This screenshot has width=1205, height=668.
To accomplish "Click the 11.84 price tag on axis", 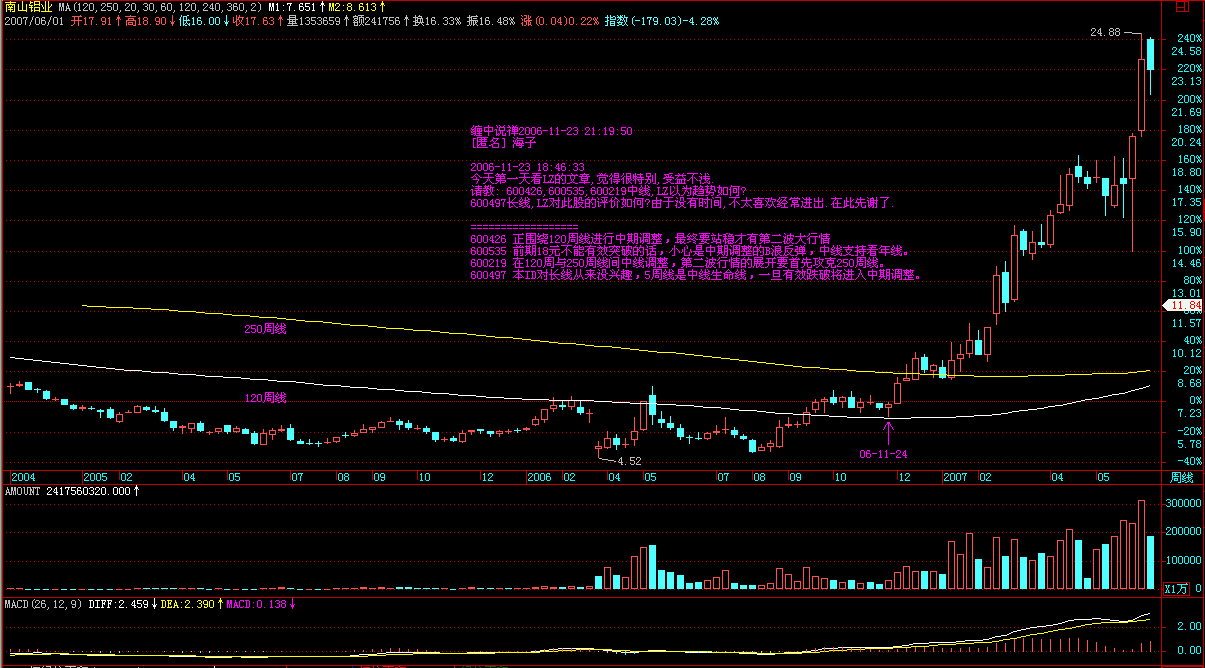I will click(x=1187, y=305).
